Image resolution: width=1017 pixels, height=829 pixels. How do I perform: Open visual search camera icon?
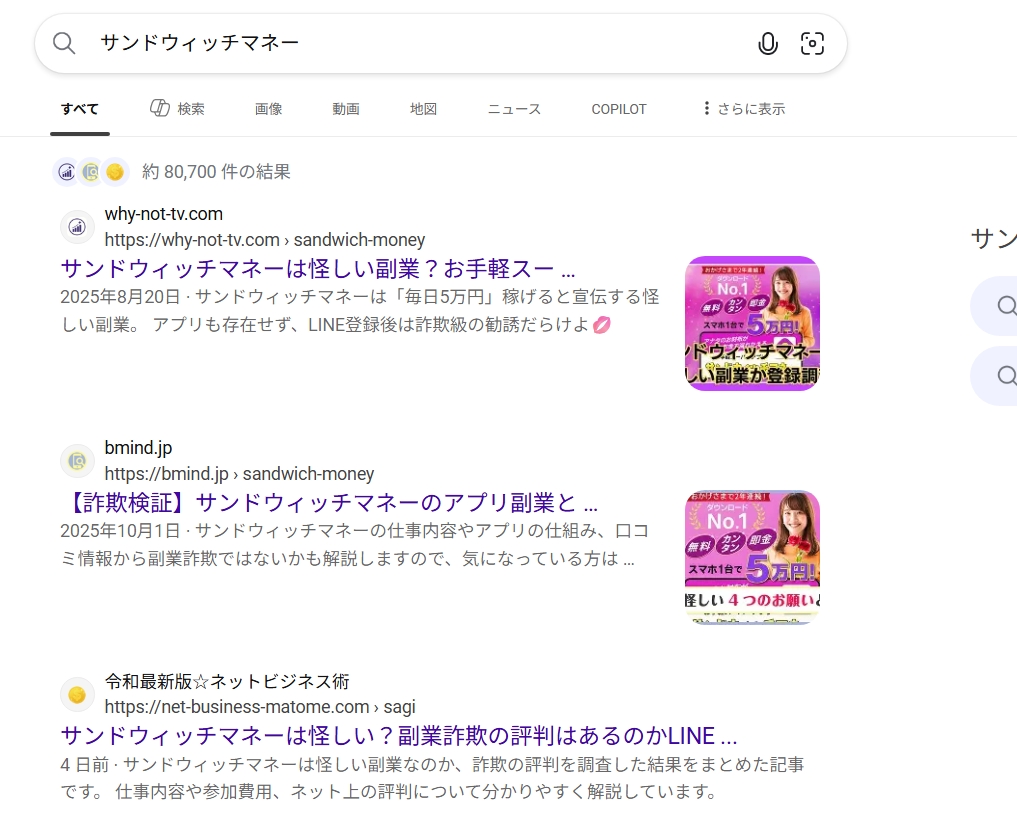812,43
